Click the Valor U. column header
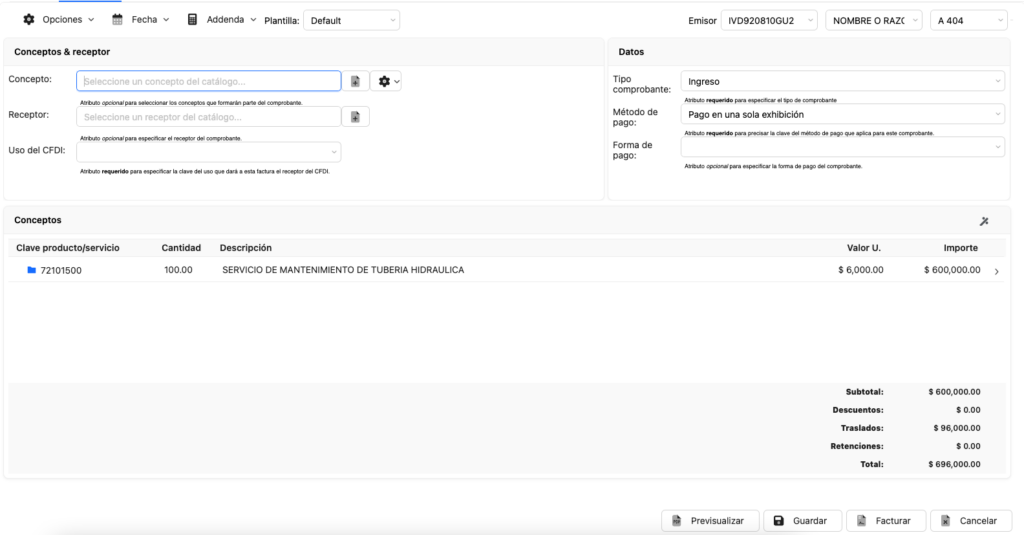 coord(864,248)
